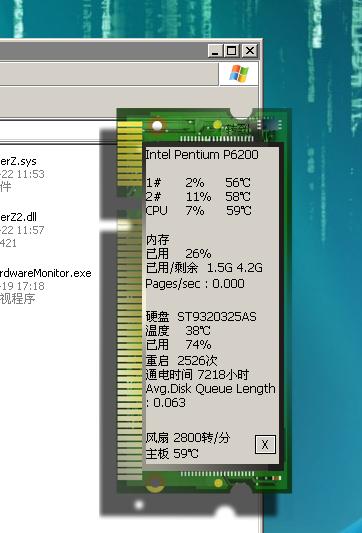Minimize the Explorer window
Screen dimensions: 362x533
point(216,51)
